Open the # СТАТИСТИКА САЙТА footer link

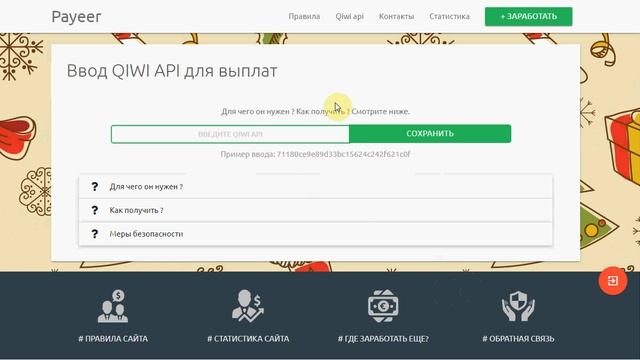pyautogui.click(x=248, y=339)
